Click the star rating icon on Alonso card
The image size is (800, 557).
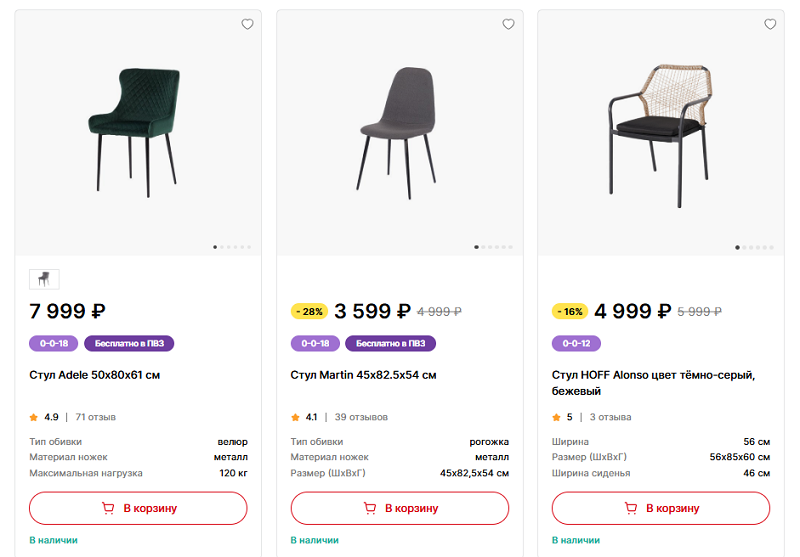(556, 417)
